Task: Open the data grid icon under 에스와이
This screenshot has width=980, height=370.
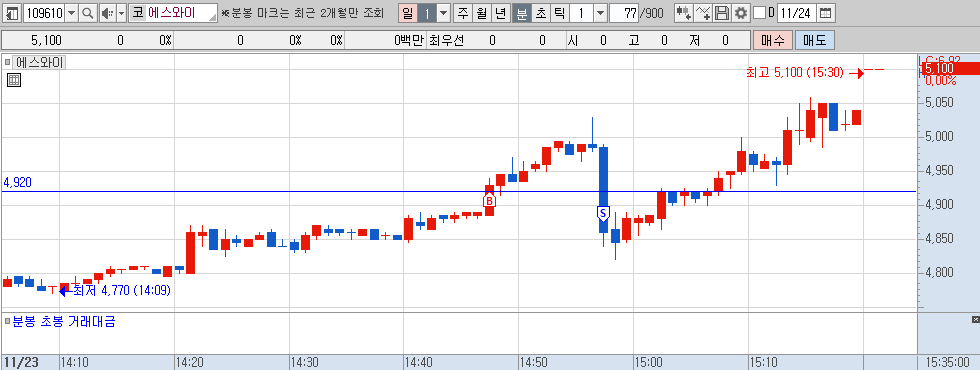Action: coord(14,79)
